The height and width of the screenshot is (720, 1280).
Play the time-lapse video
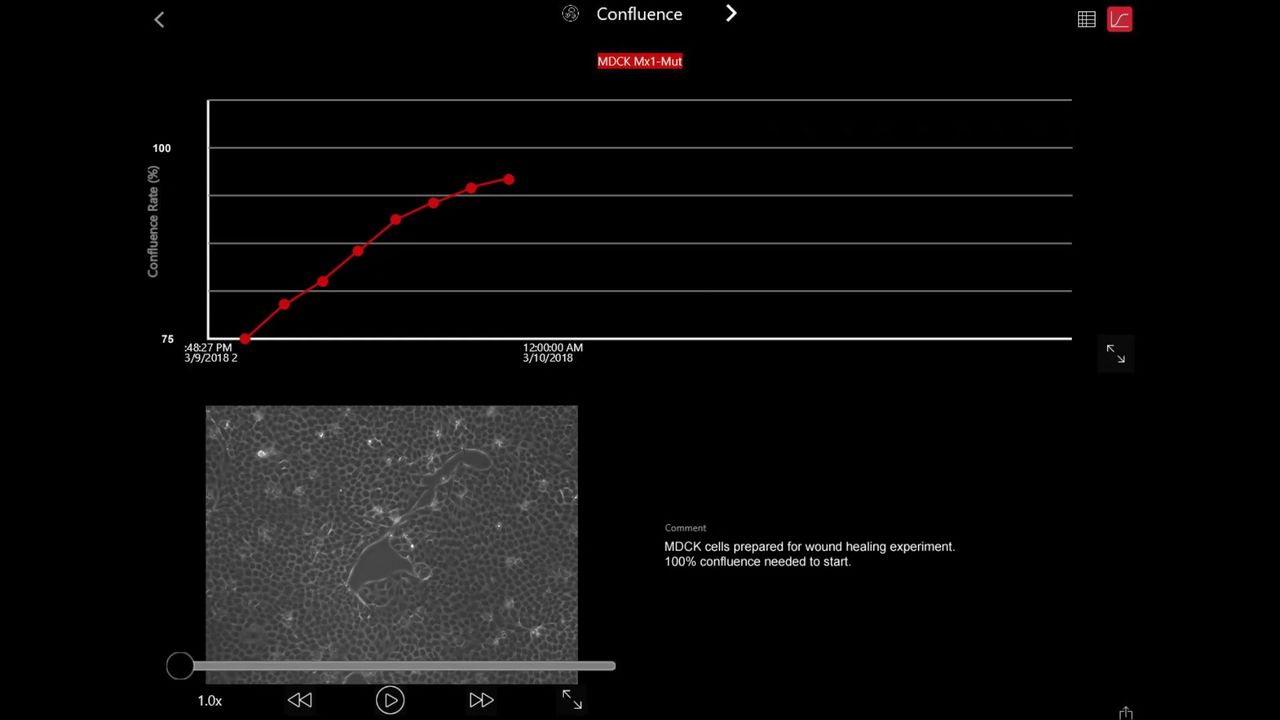390,700
